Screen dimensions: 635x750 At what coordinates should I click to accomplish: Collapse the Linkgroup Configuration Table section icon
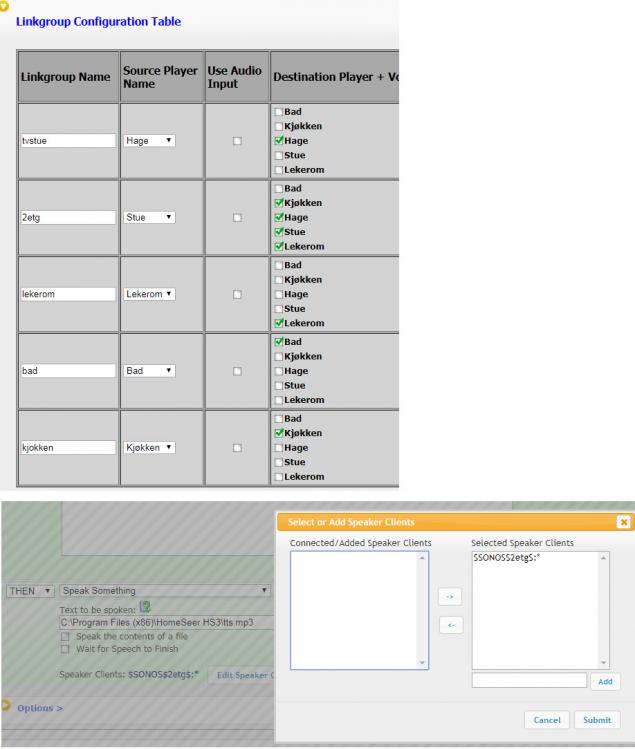pyautogui.click(x=5, y=4)
